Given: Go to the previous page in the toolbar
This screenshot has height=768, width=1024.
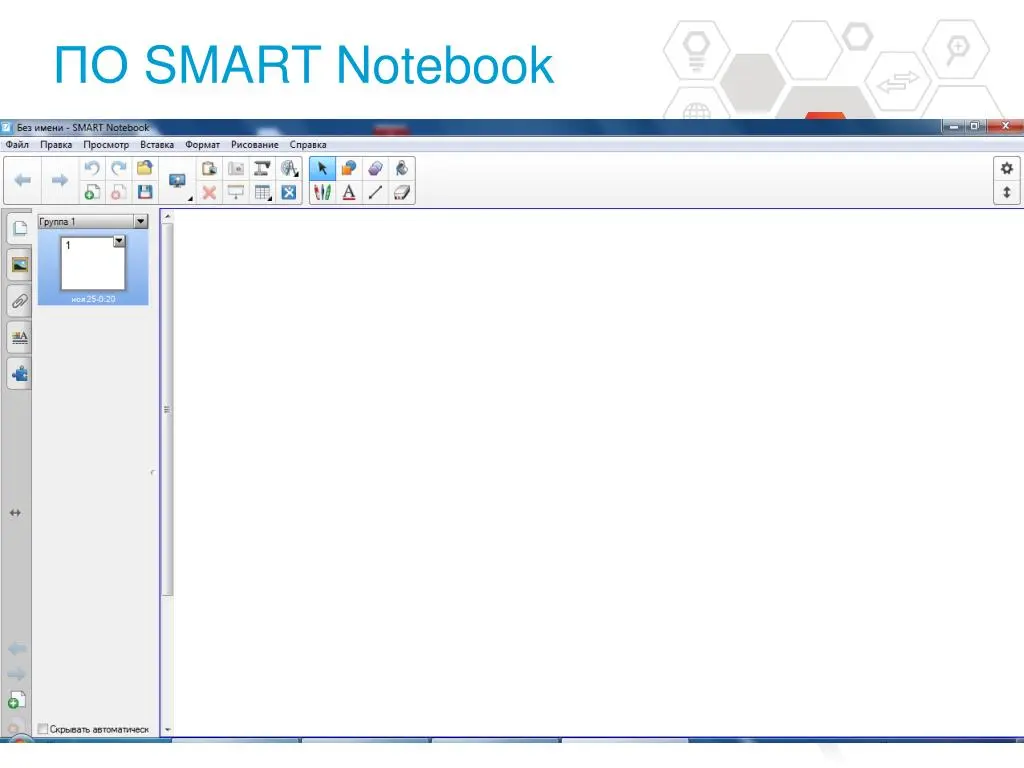Looking at the screenshot, I should pos(23,180).
